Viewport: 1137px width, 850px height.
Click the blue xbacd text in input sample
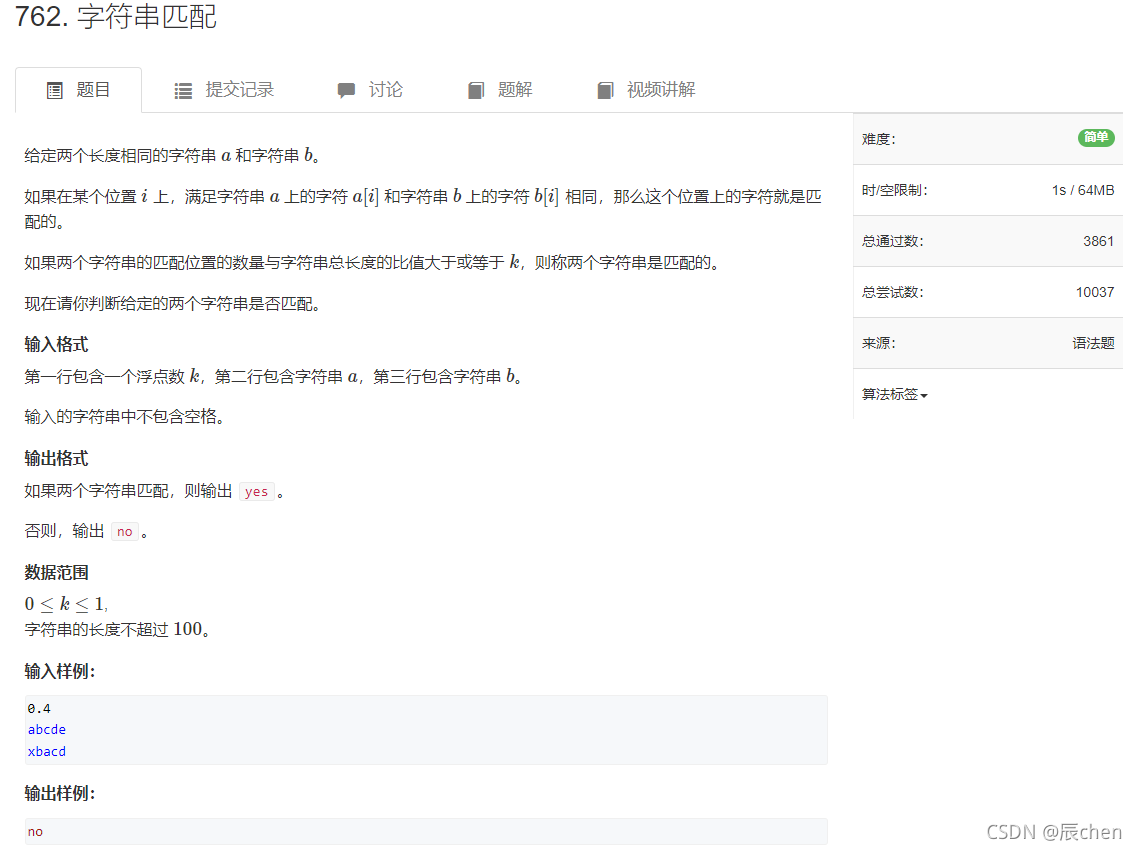coord(46,751)
